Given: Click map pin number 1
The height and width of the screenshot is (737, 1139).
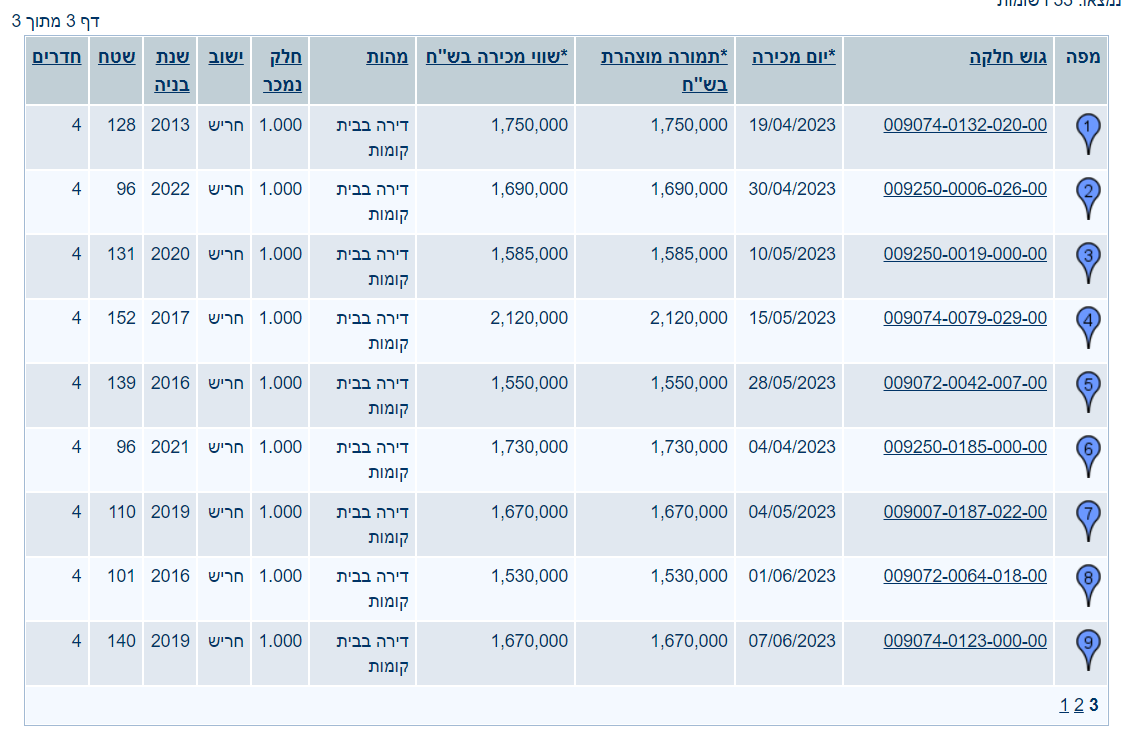Looking at the screenshot, I should pyautogui.click(x=1089, y=130).
